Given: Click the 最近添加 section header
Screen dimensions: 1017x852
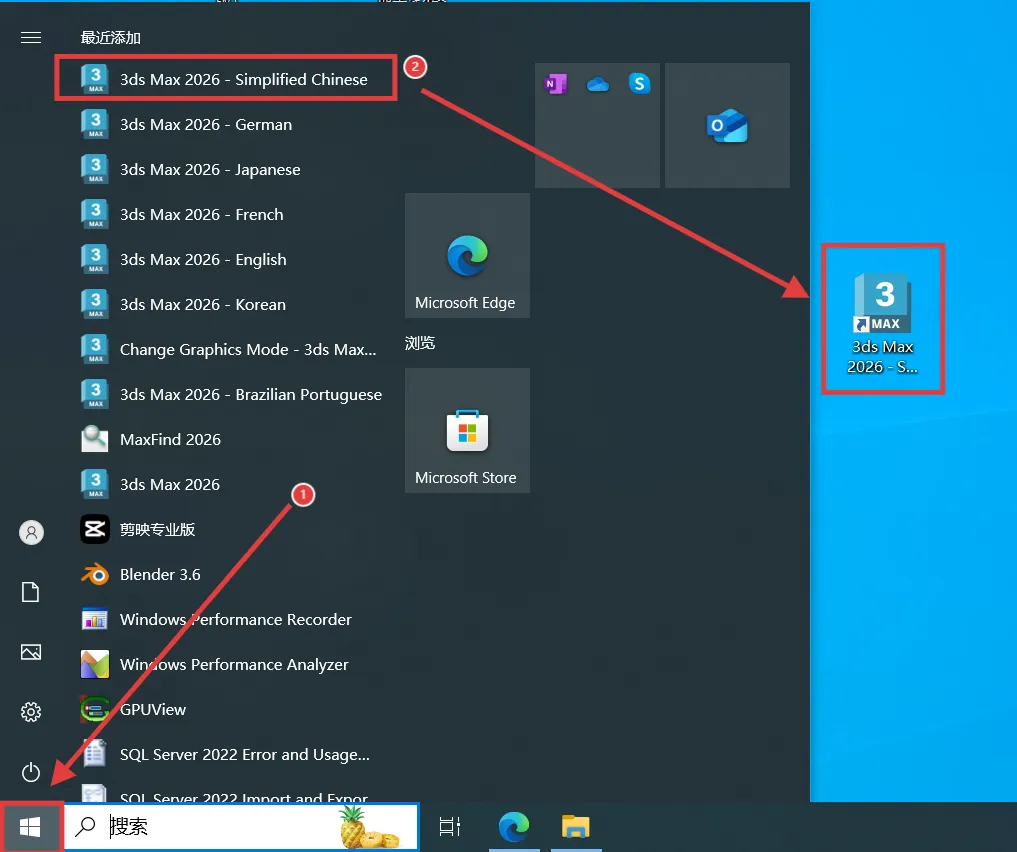Looking at the screenshot, I should 110,38.
